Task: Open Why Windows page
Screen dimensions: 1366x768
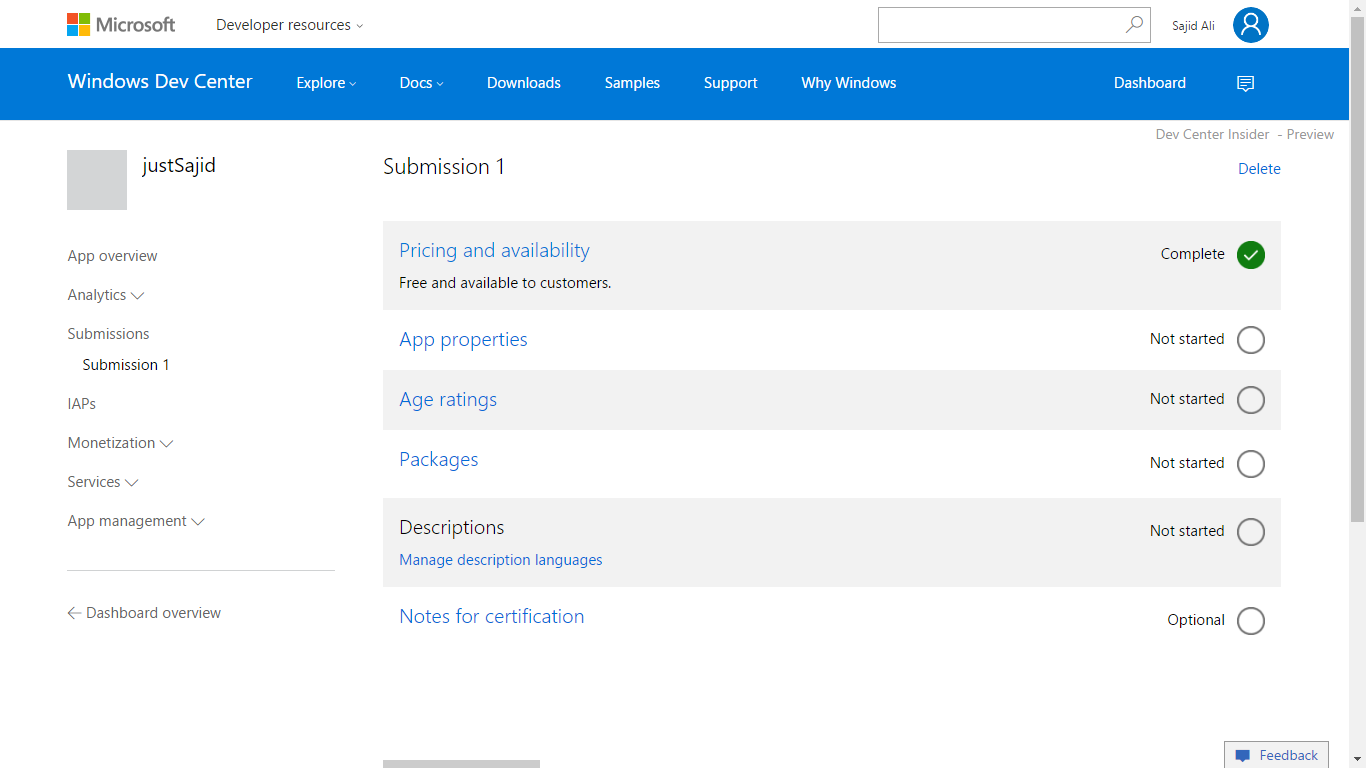Action: 849,83
